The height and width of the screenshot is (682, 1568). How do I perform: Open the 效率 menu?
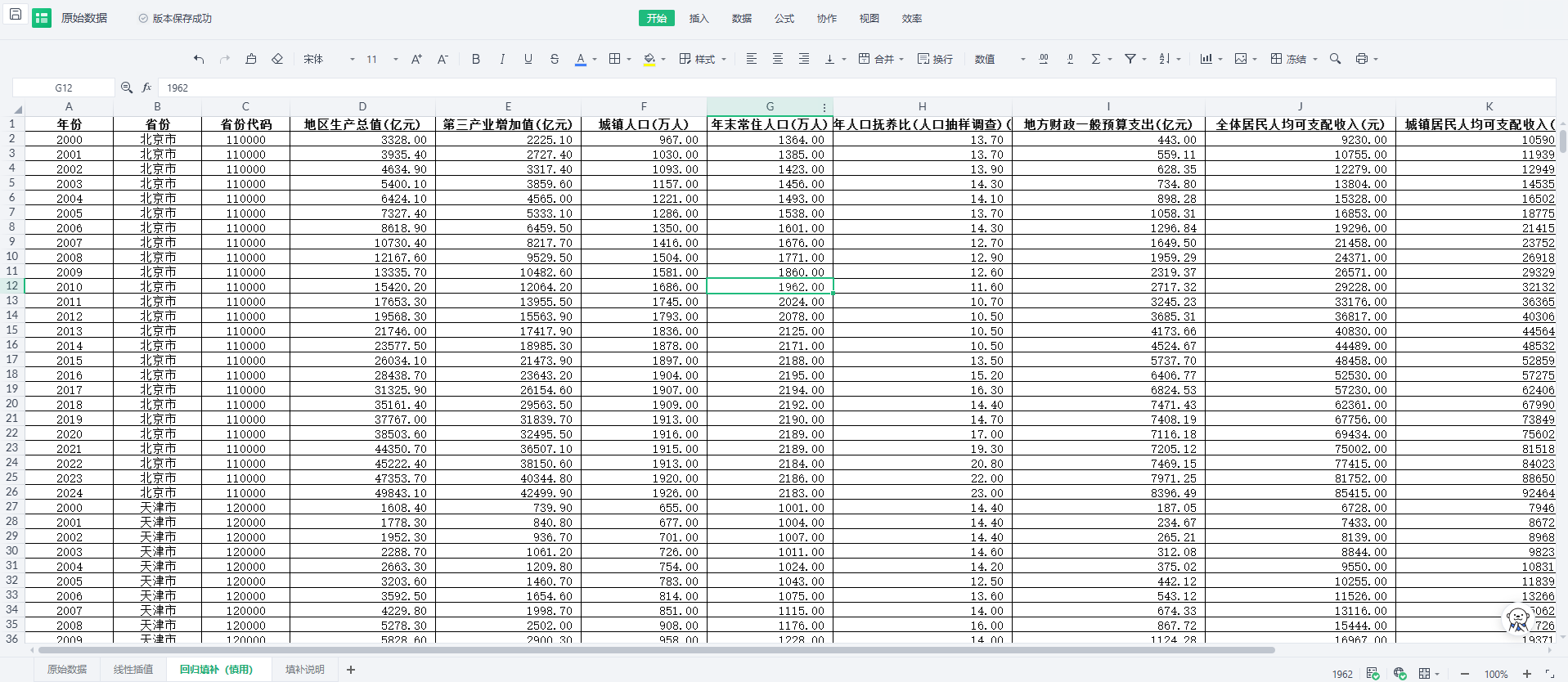911,18
